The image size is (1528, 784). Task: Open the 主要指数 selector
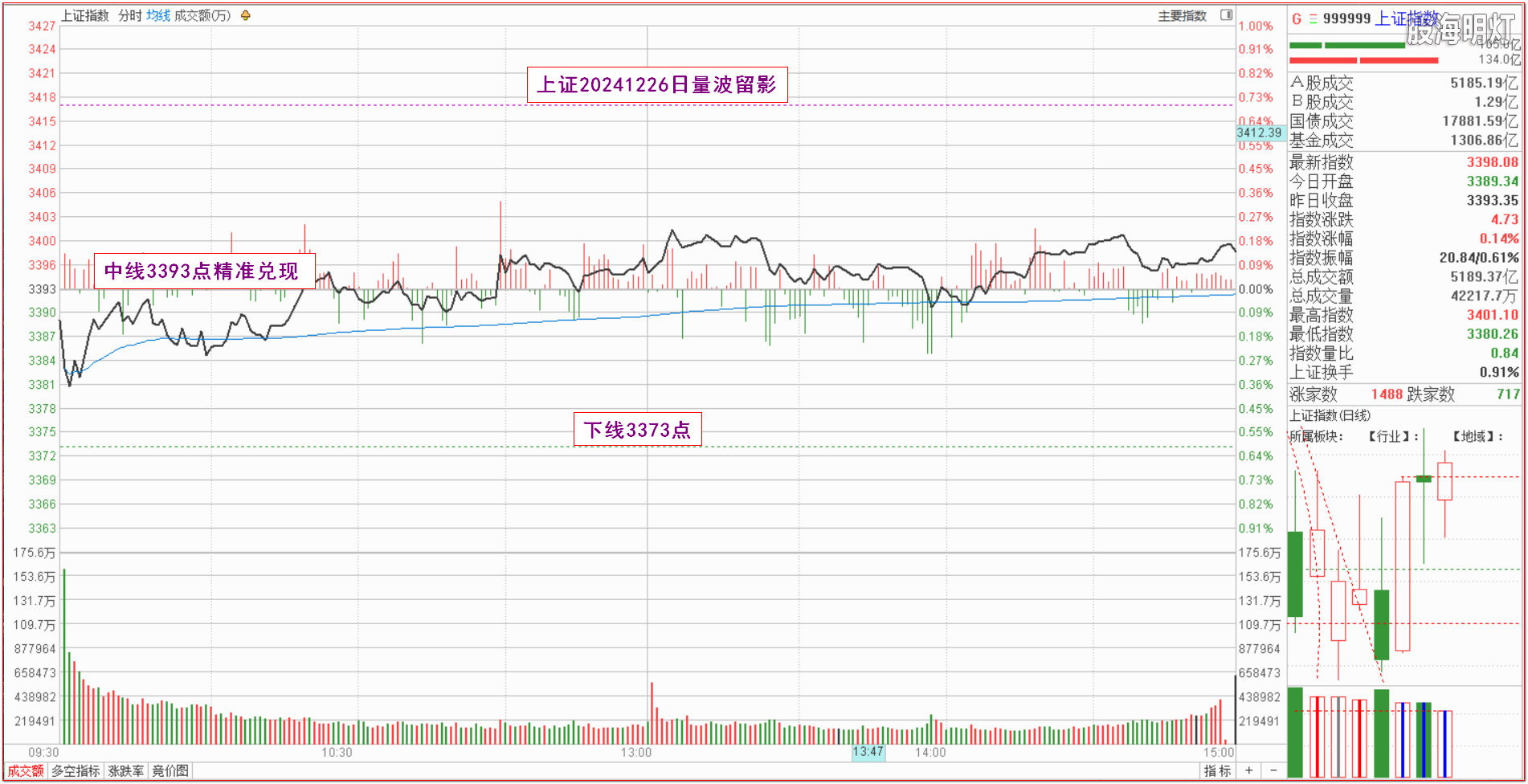(x=1182, y=15)
